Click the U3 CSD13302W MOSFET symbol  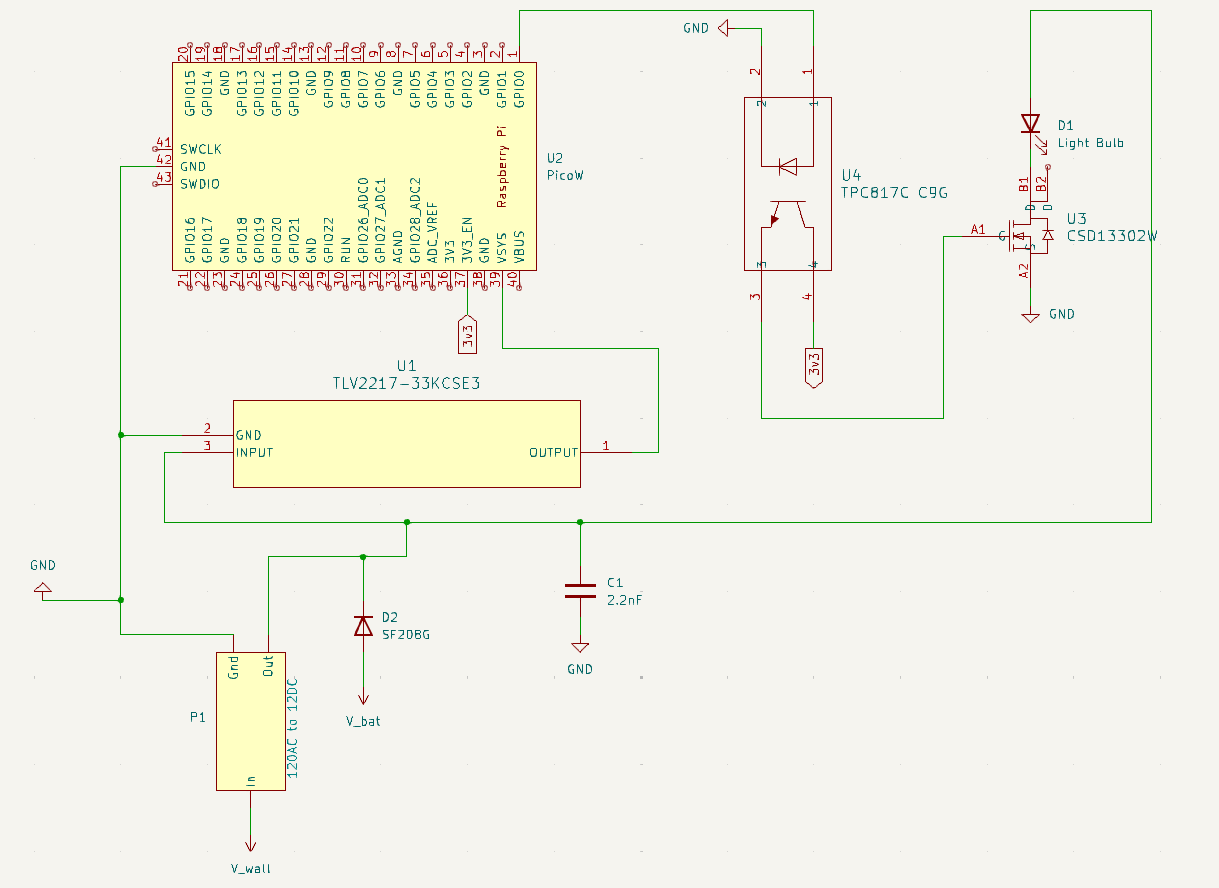(1028, 235)
